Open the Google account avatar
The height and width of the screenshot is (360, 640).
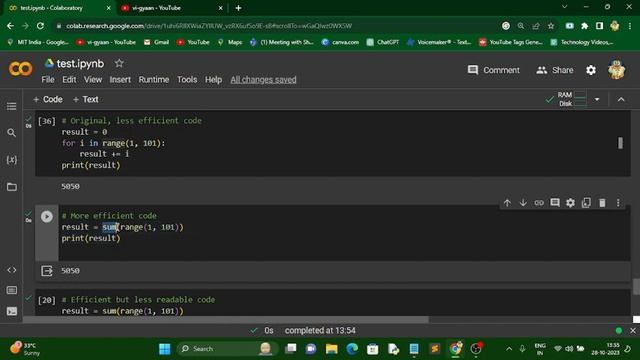coord(616,70)
